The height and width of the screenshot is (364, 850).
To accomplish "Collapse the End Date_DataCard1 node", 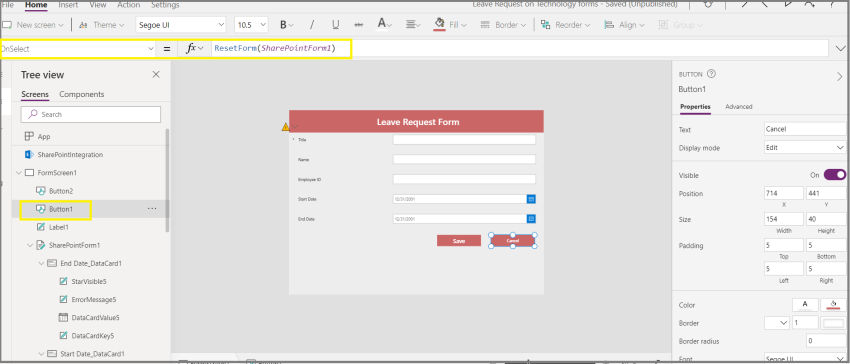I will click(41, 263).
